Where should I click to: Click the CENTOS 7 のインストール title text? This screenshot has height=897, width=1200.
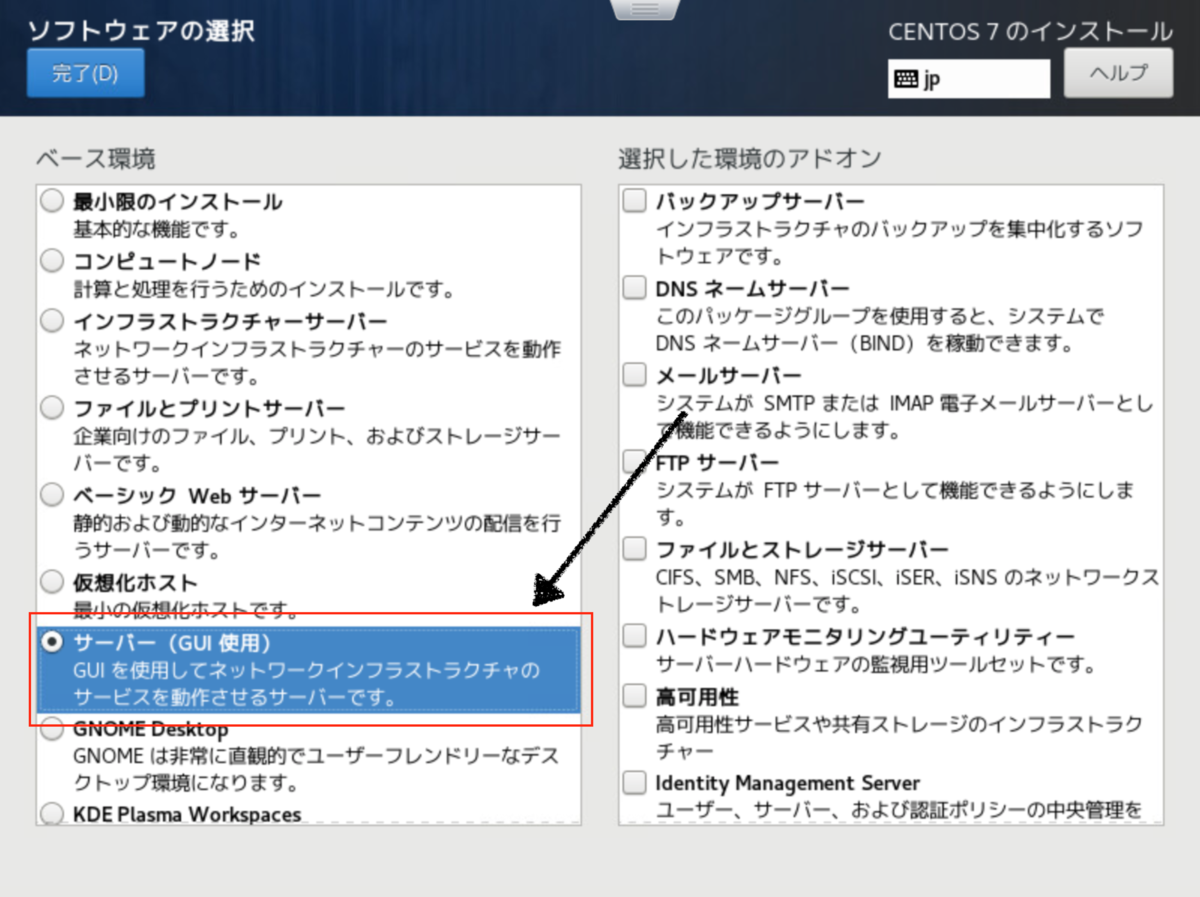pos(1030,32)
